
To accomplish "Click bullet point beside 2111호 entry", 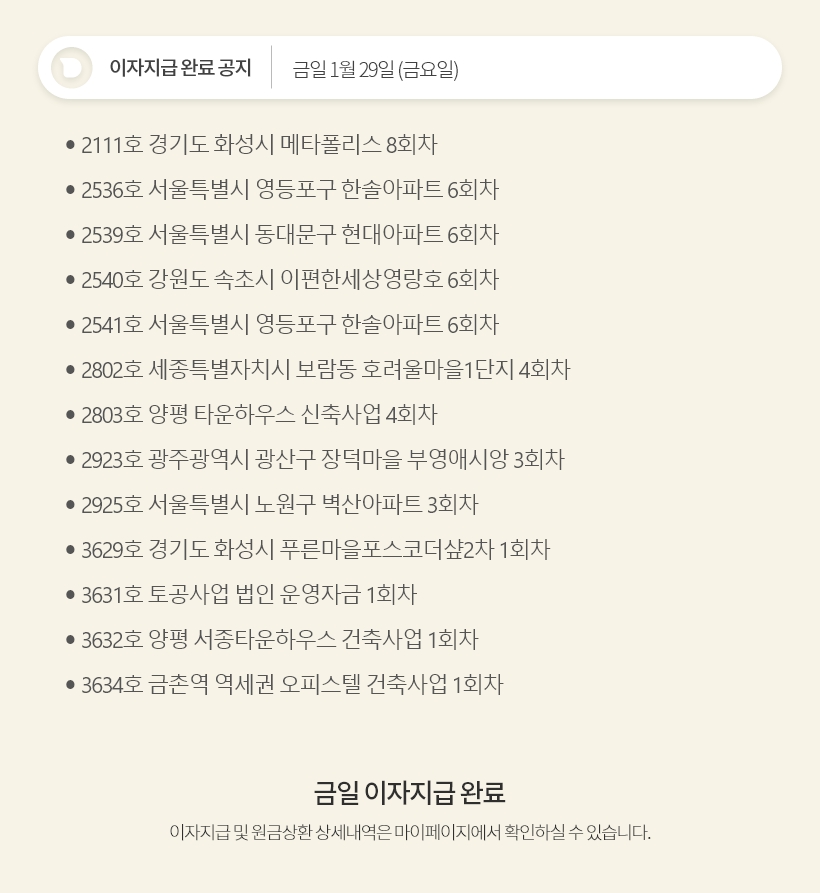I will (70, 145).
